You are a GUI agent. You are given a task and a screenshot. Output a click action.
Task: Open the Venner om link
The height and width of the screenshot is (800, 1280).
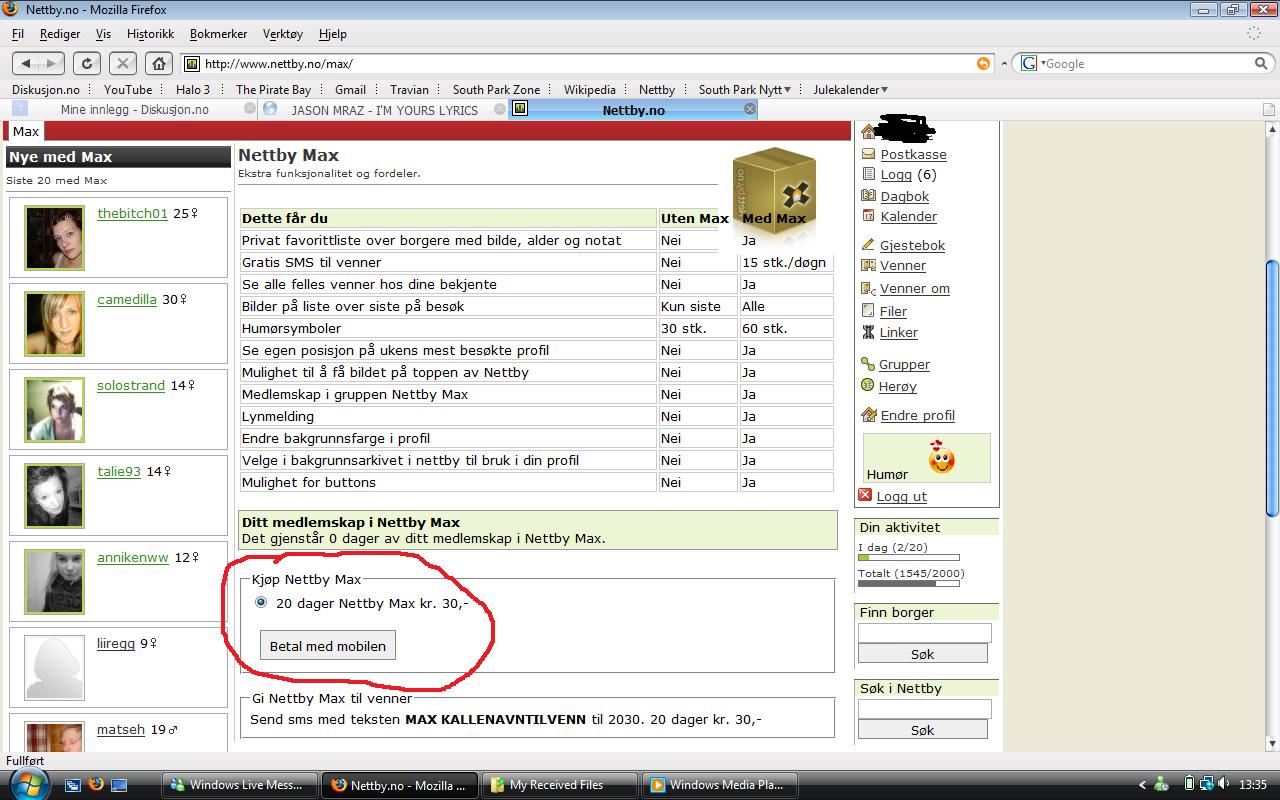tap(915, 288)
